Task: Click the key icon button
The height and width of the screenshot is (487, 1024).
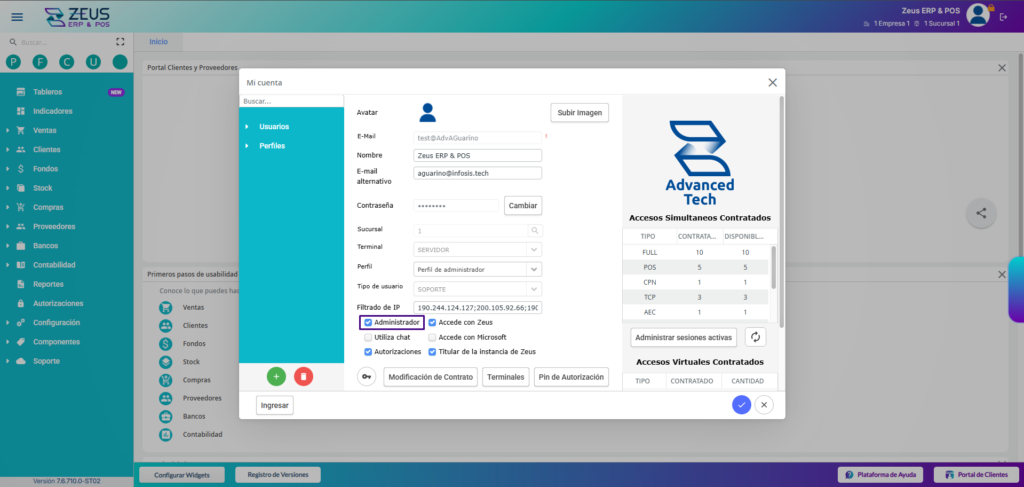Action: point(367,377)
